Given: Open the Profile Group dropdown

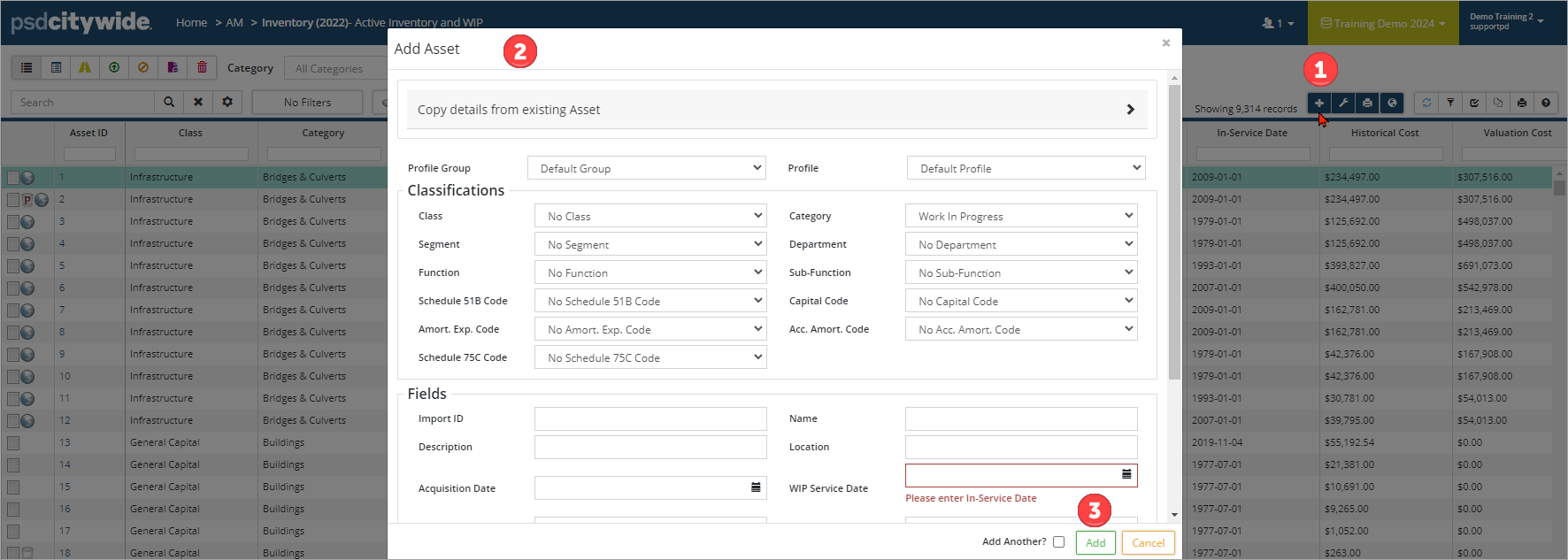Looking at the screenshot, I should coord(646,168).
